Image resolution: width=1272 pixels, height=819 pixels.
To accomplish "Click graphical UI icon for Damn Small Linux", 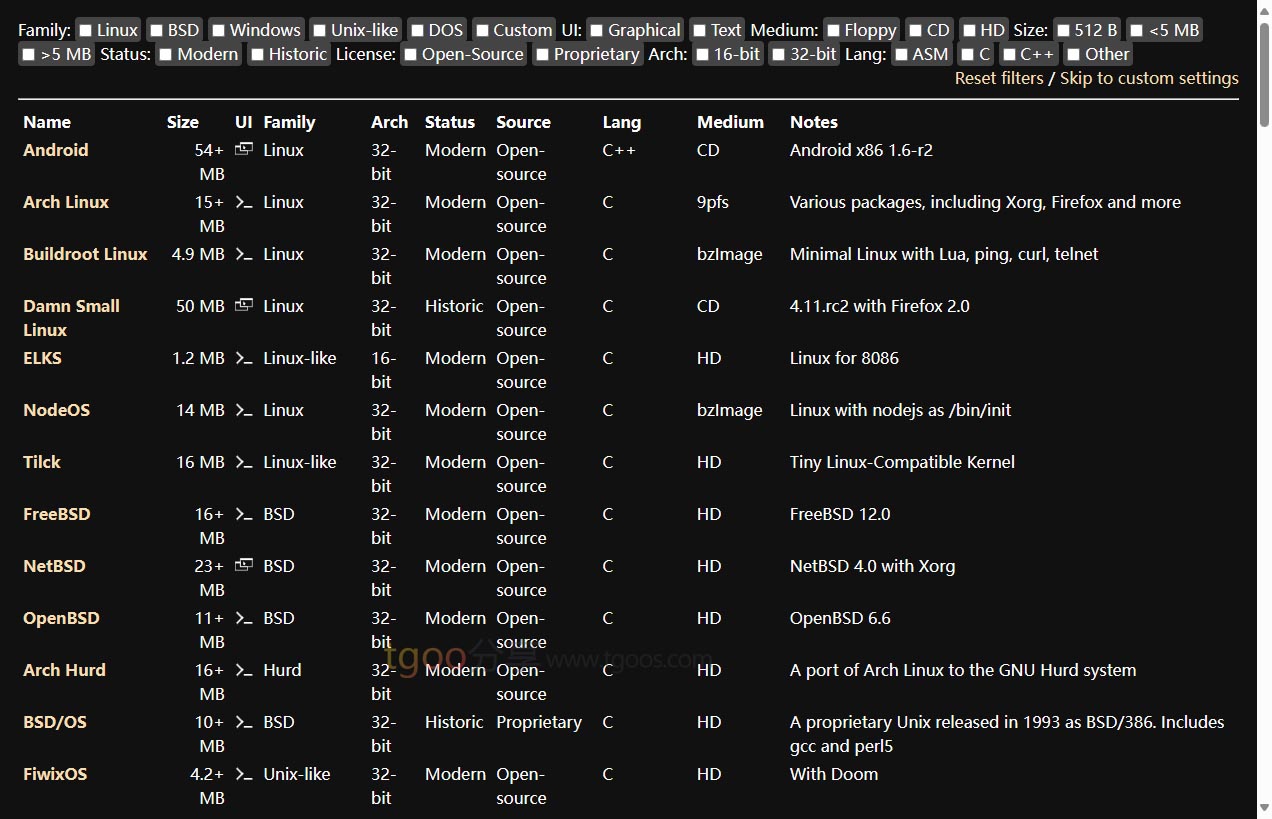I will click(x=243, y=306).
